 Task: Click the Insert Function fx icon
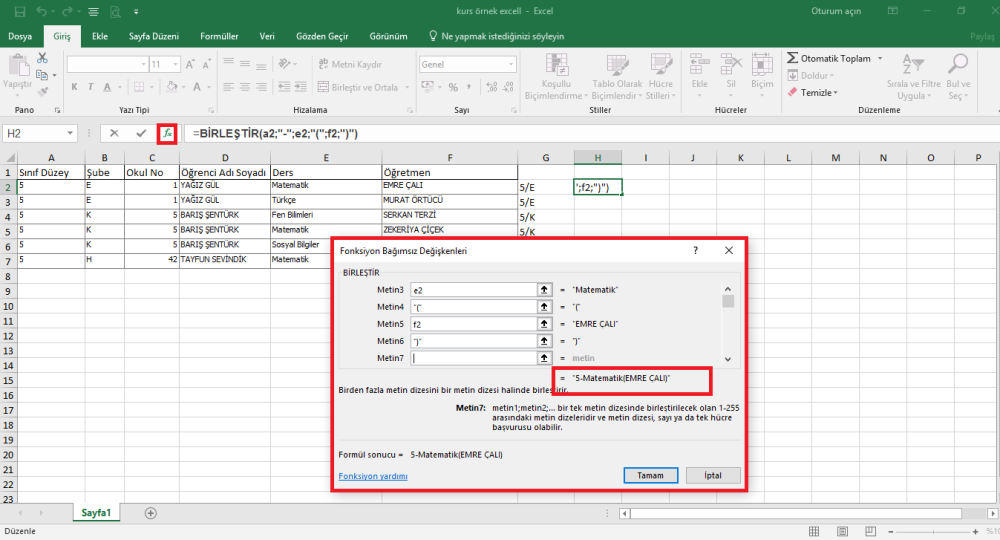167,133
